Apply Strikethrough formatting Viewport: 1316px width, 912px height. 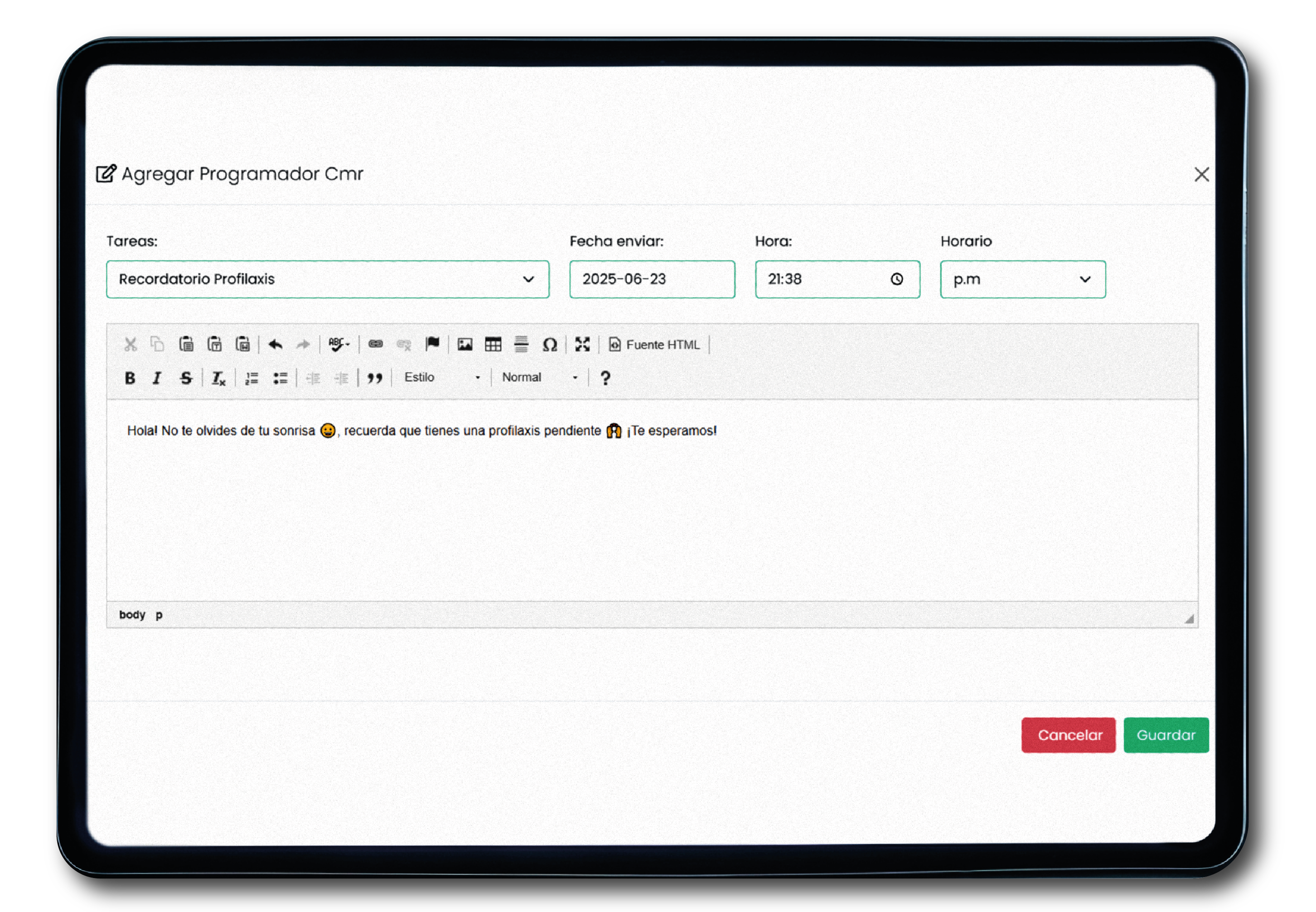[186, 378]
